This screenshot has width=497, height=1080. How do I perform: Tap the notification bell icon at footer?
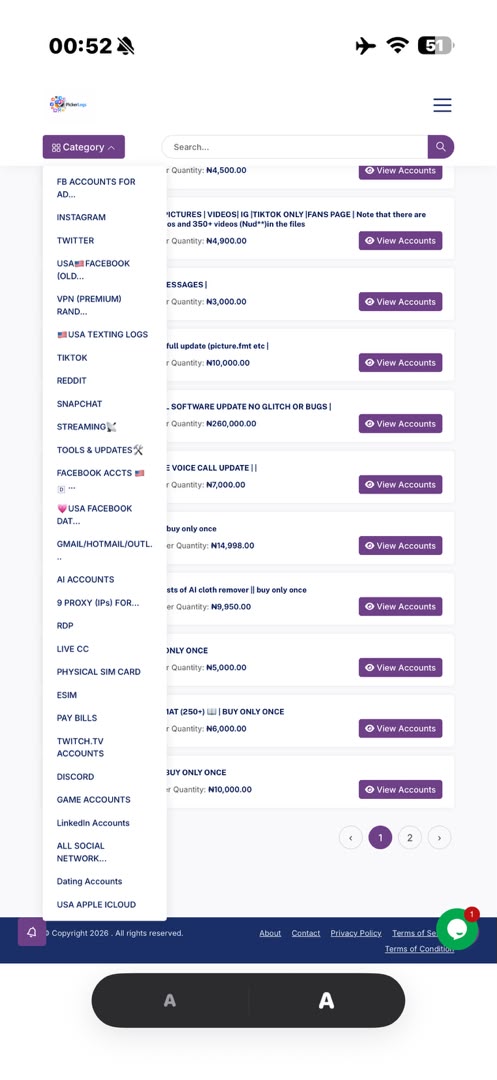tap(32, 932)
